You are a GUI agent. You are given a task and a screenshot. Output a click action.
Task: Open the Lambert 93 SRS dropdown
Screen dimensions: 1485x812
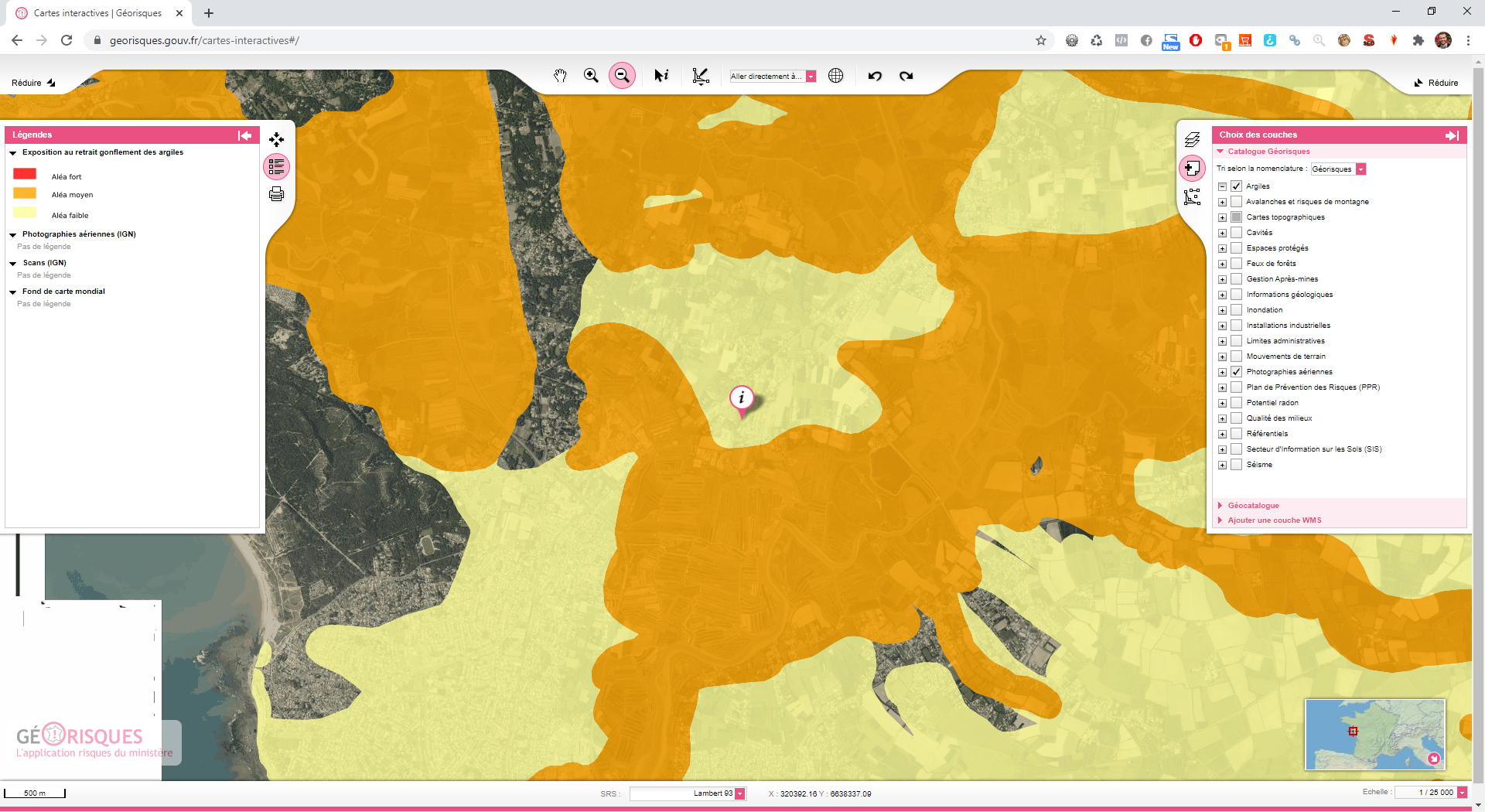(740, 793)
